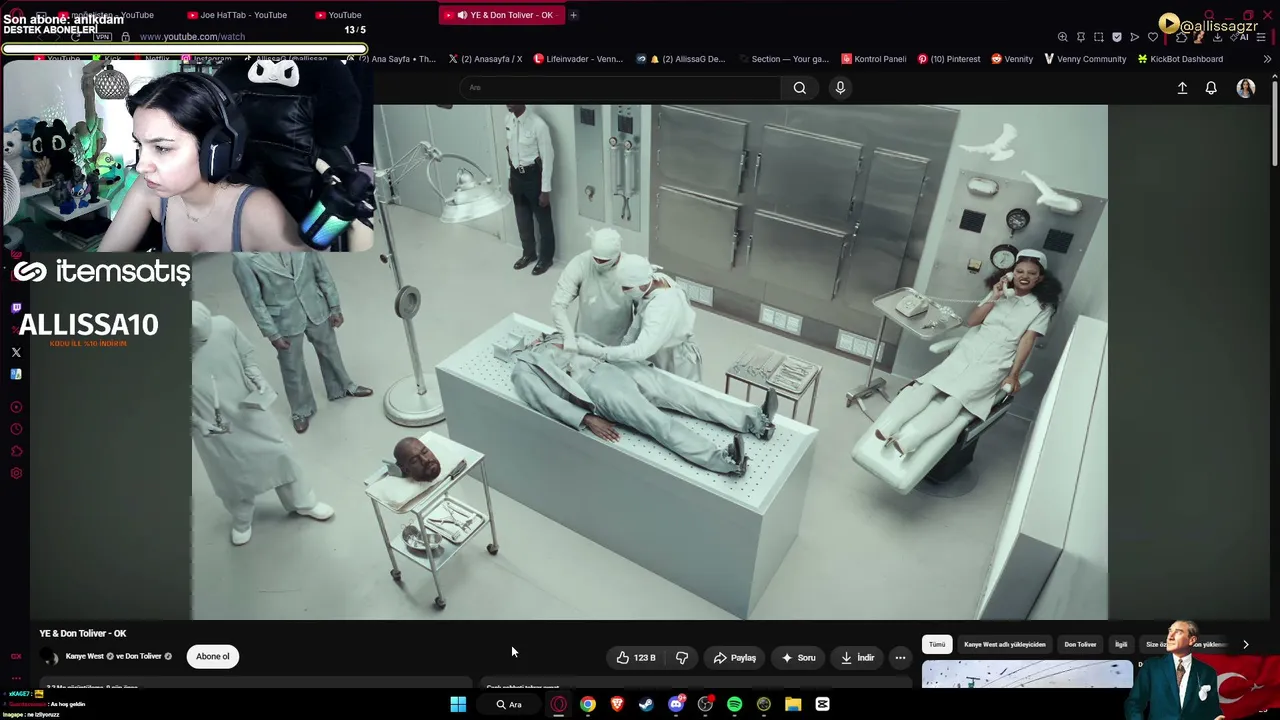Open the Opera address bar search icon

(x=1063, y=37)
